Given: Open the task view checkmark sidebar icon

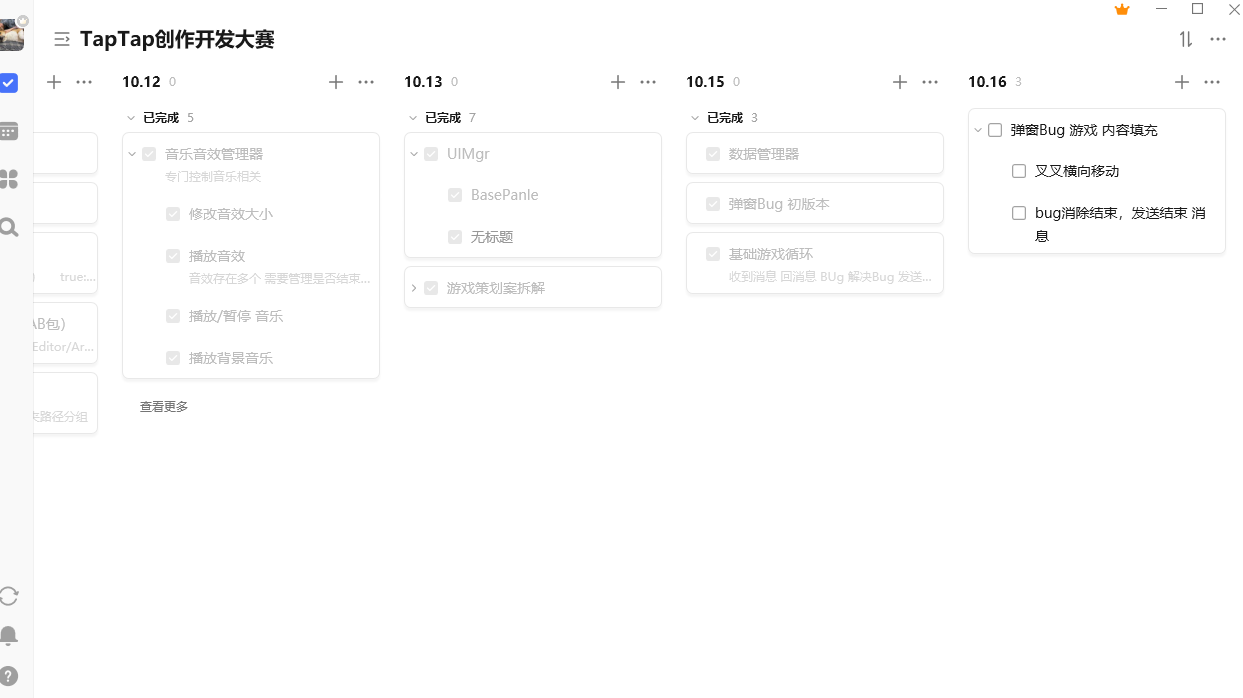Looking at the screenshot, I should [x=9, y=83].
